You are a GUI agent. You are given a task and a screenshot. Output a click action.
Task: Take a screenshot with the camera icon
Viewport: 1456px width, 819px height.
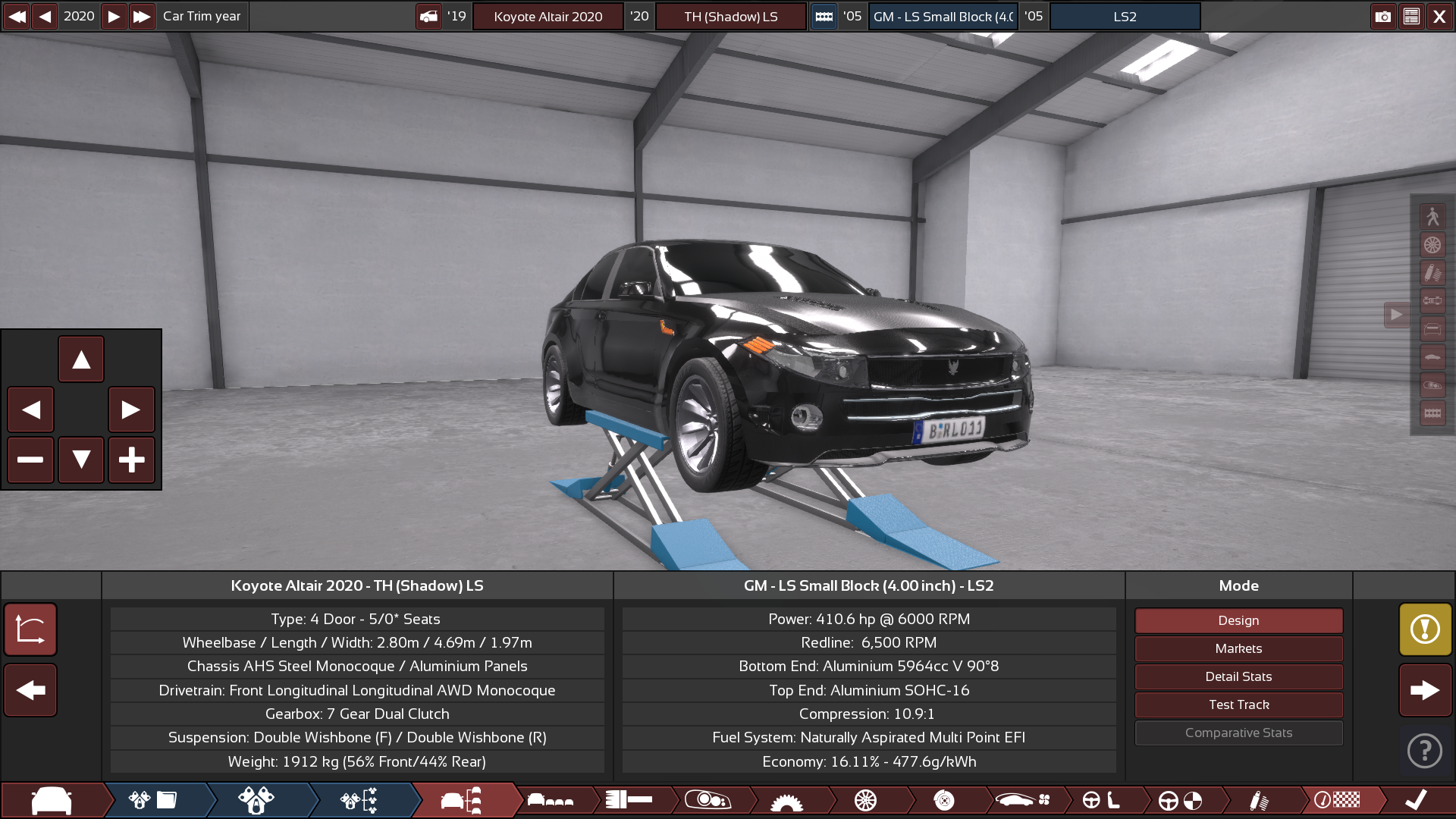(x=1382, y=17)
